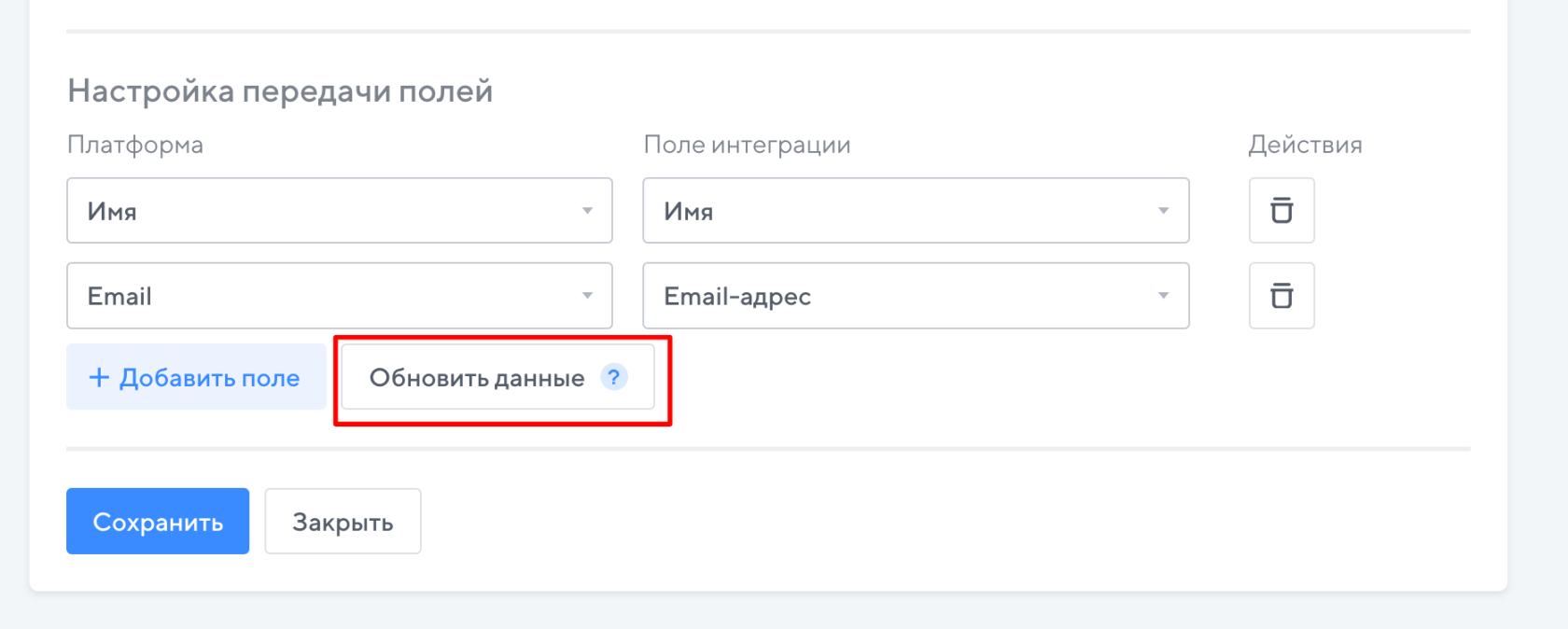
Task: Click the Действия column label
Action: pos(1305,145)
